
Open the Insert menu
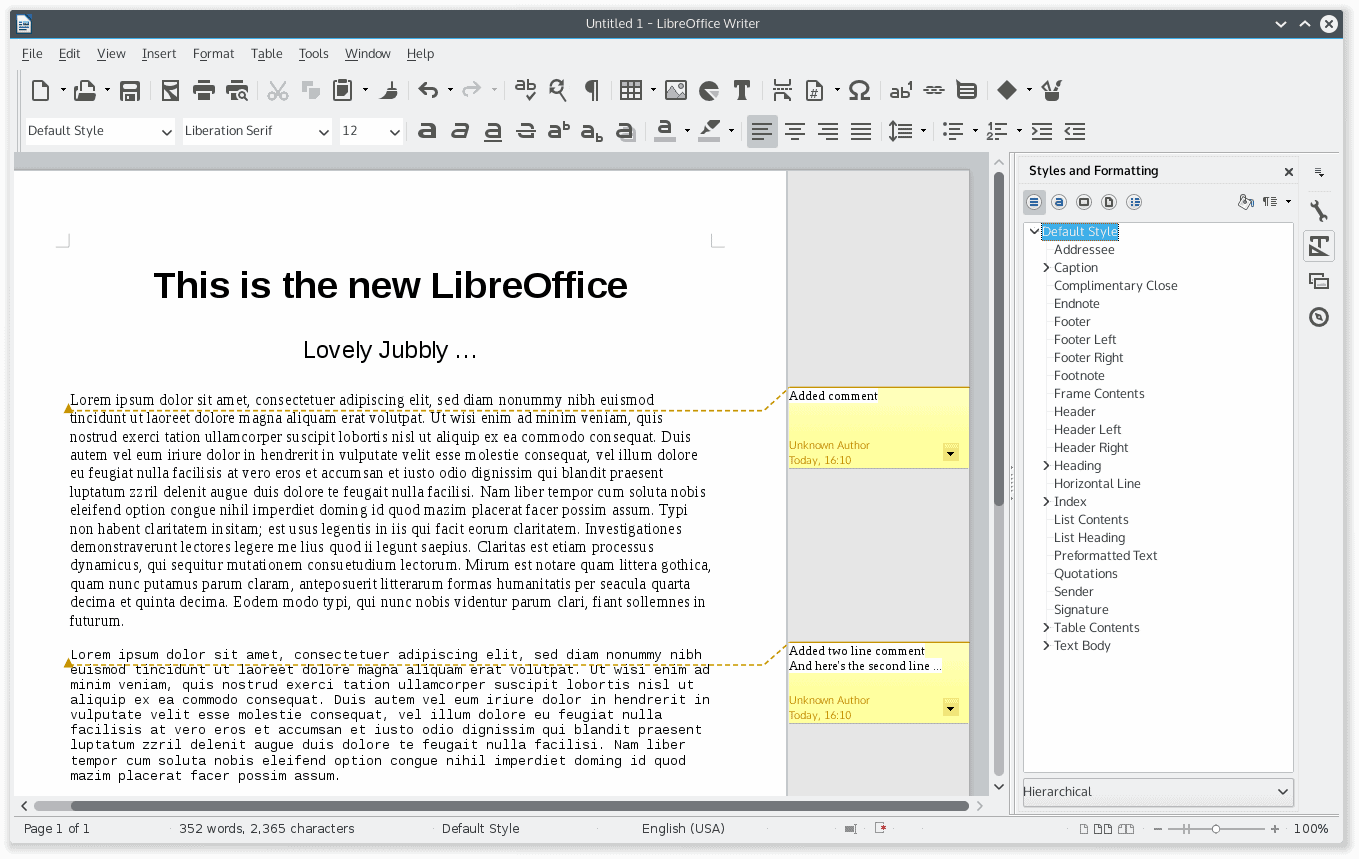pyautogui.click(x=159, y=54)
